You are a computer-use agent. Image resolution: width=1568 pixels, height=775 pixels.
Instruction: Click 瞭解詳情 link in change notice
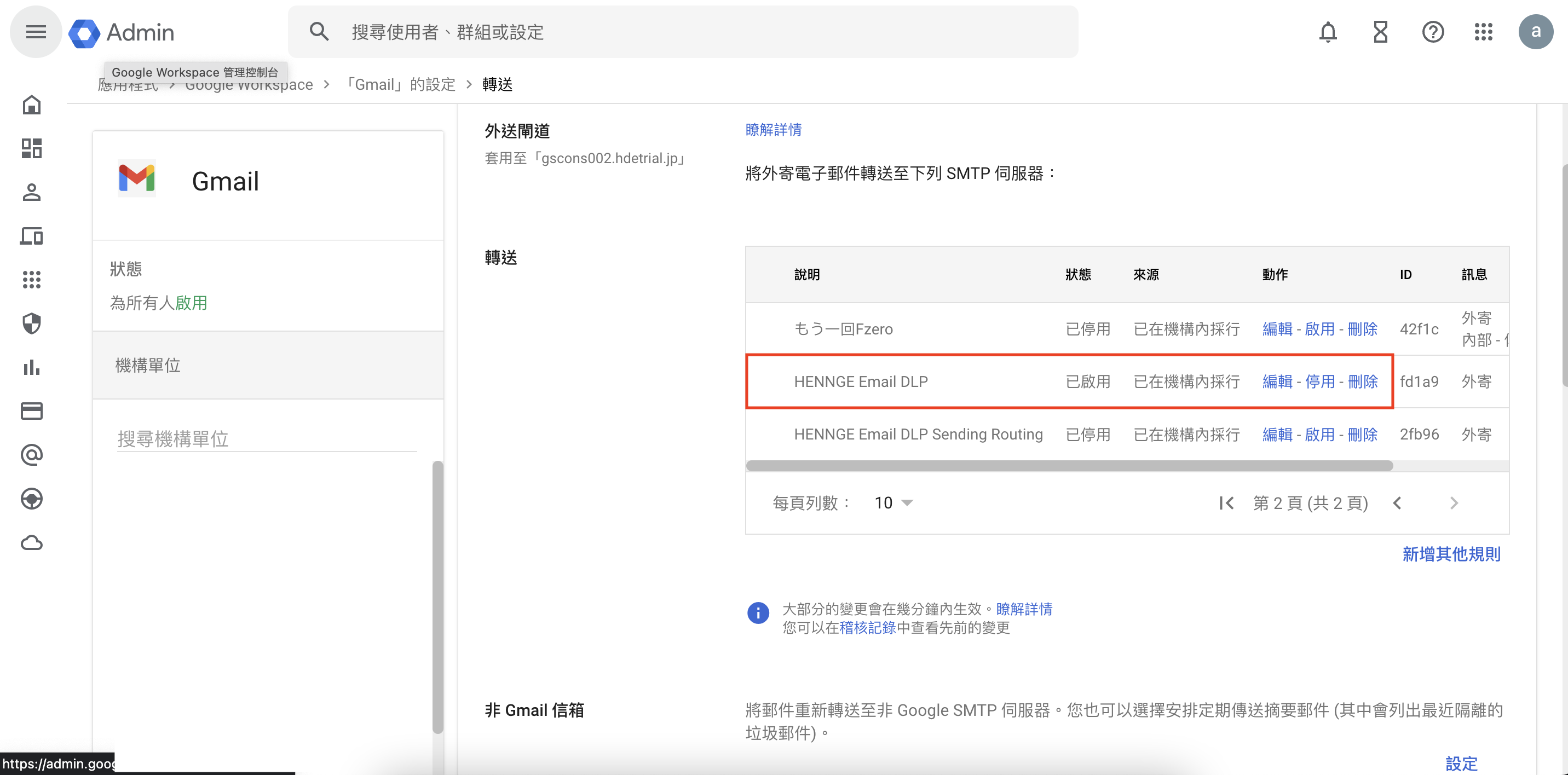tap(1024, 609)
